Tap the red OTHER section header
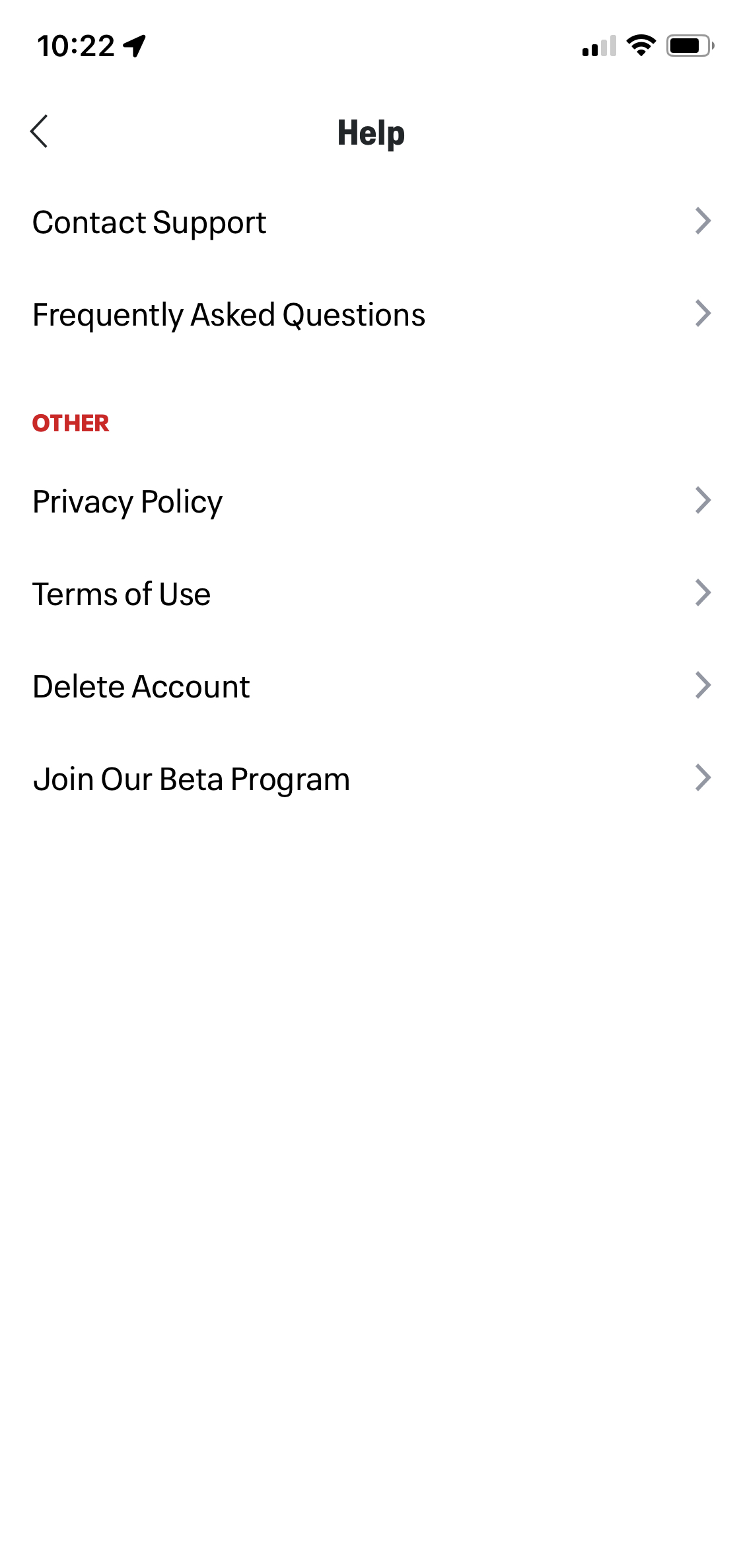This screenshot has width=743, height=1568. (x=71, y=423)
